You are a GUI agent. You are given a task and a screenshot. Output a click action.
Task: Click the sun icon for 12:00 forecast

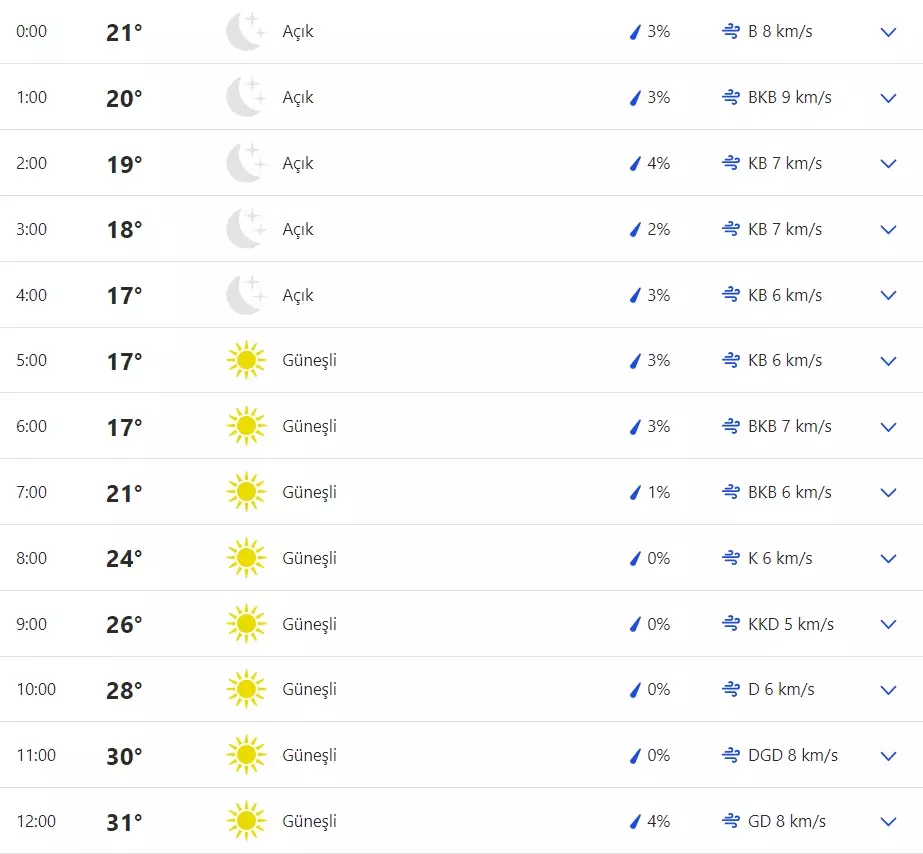(x=246, y=821)
